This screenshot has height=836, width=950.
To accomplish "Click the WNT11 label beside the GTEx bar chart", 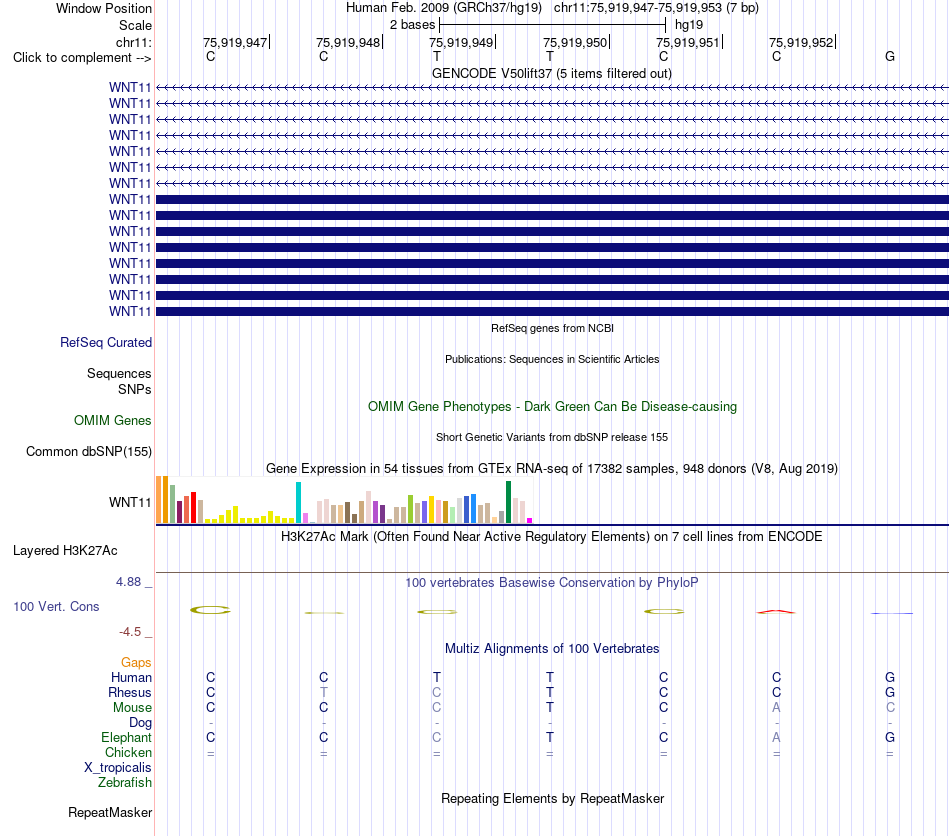I will pyautogui.click(x=130, y=502).
